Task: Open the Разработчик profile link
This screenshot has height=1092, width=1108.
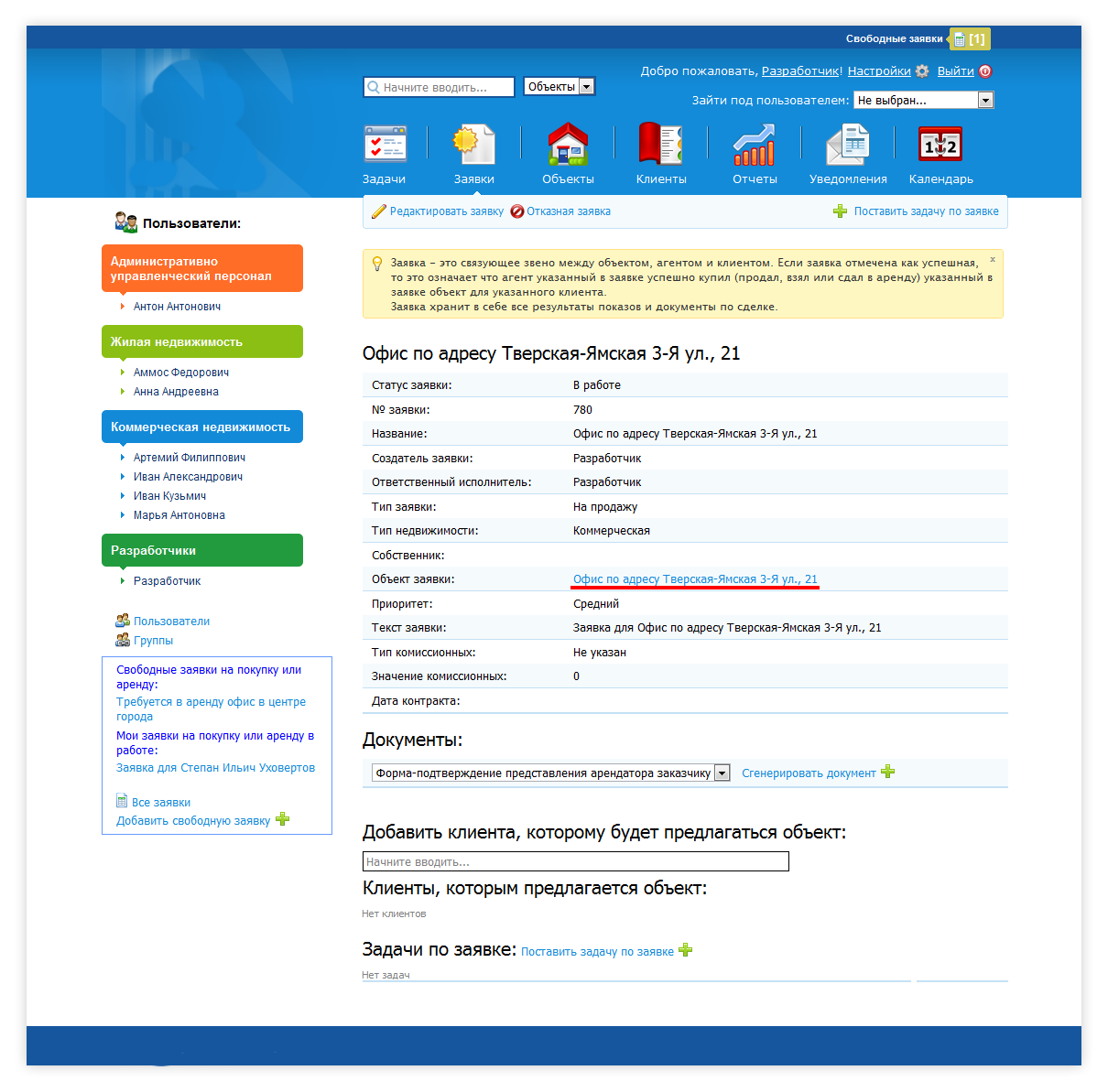Action: [x=800, y=70]
